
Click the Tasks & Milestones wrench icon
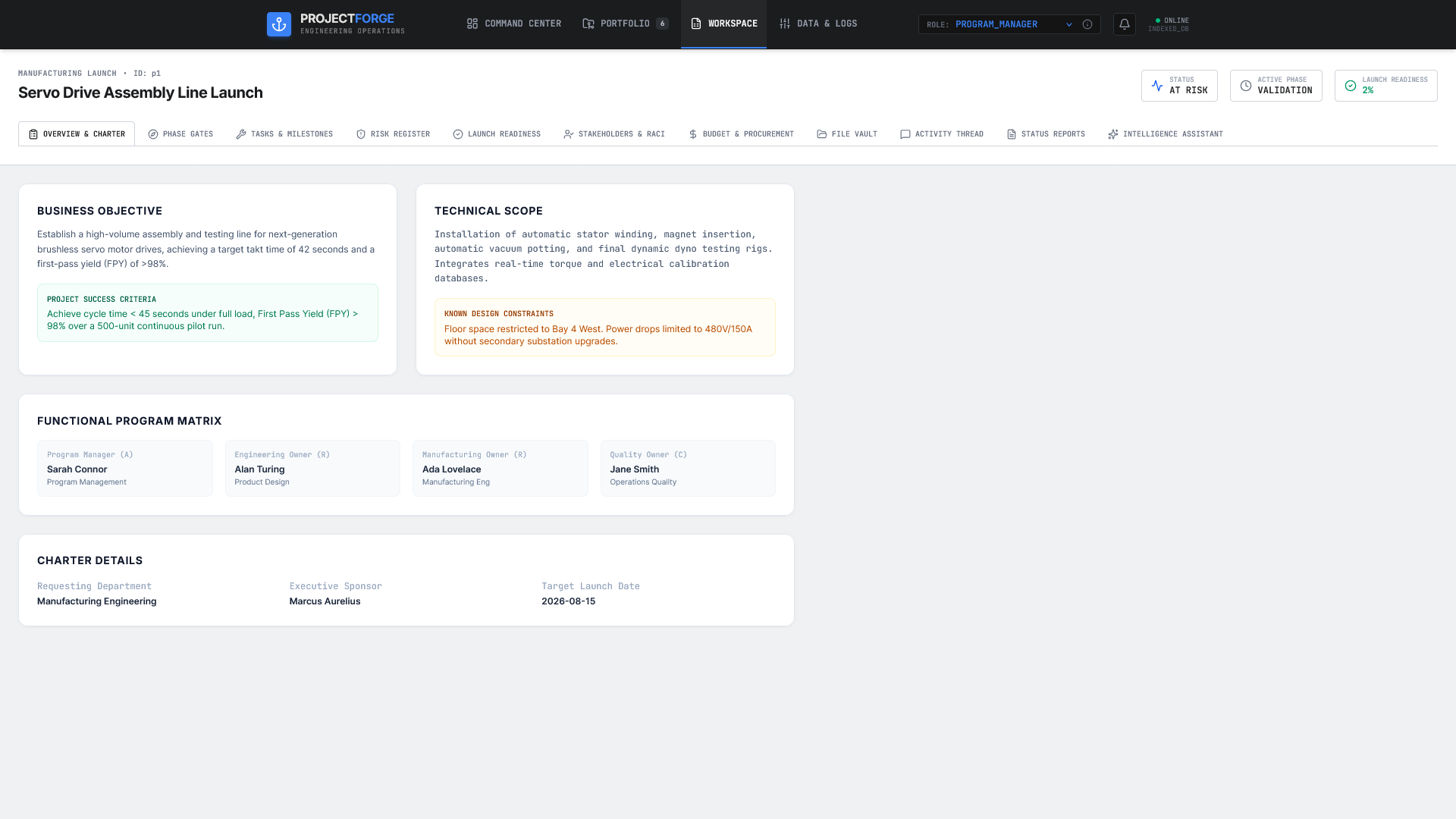241,134
